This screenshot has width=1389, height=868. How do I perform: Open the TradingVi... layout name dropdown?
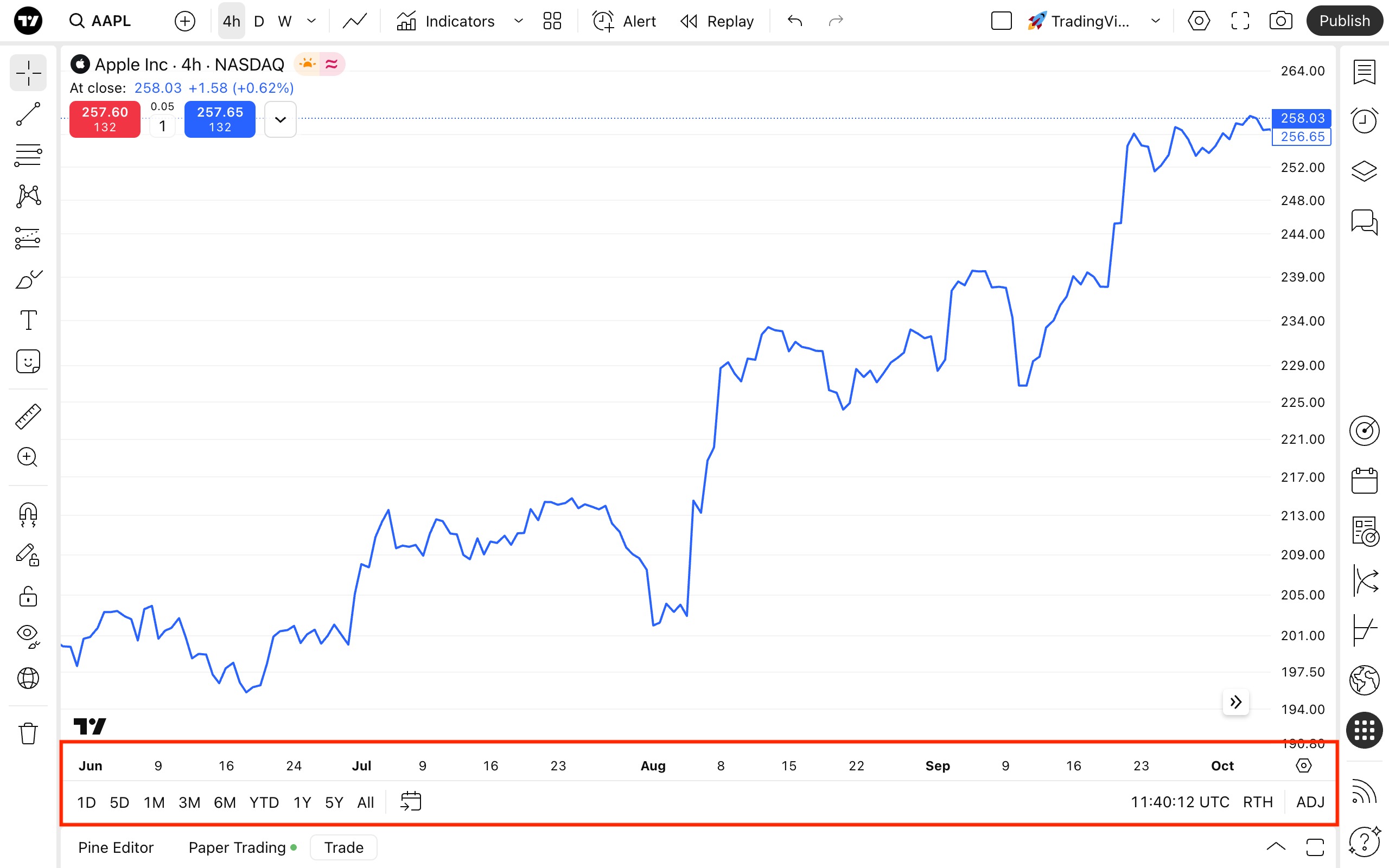coord(1155,21)
